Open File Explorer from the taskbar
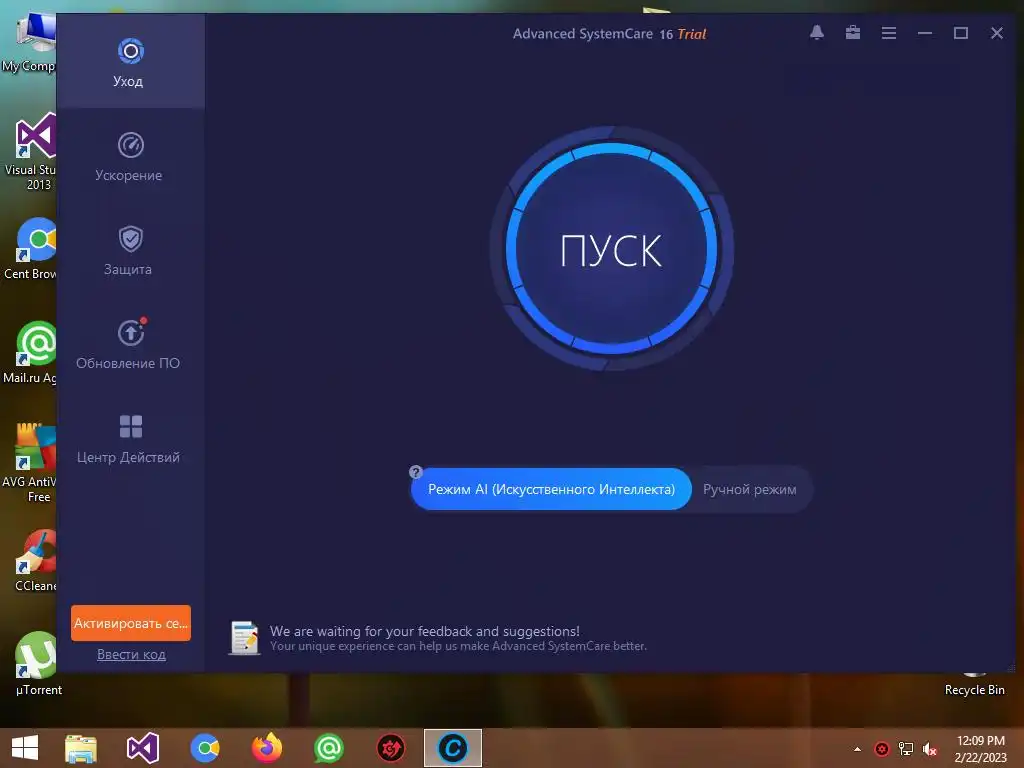The height and width of the screenshot is (768, 1024). click(x=81, y=748)
